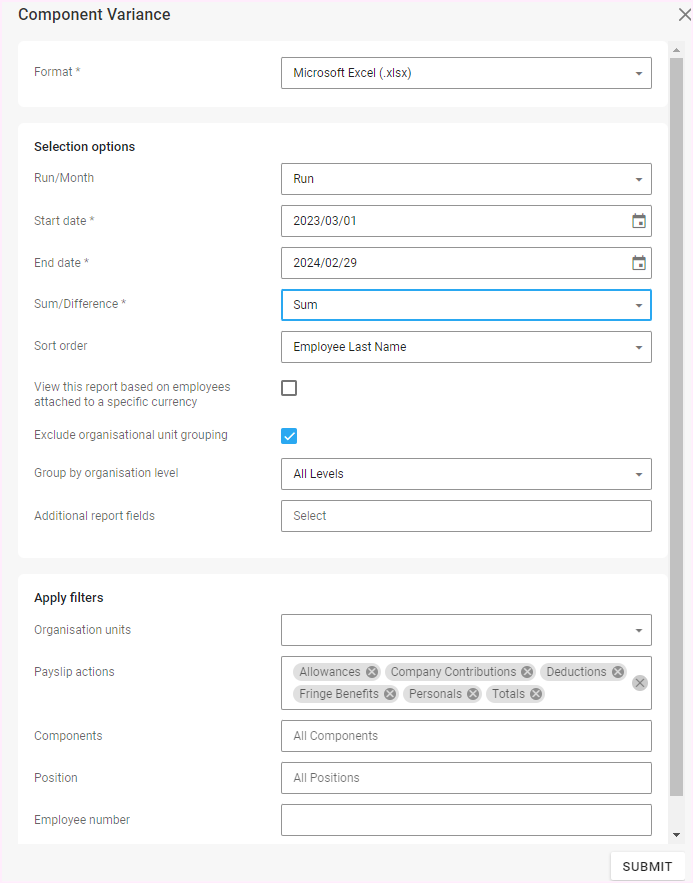Clear all payslip actions
The width and height of the screenshot is (693, 883).
point(640,683)
